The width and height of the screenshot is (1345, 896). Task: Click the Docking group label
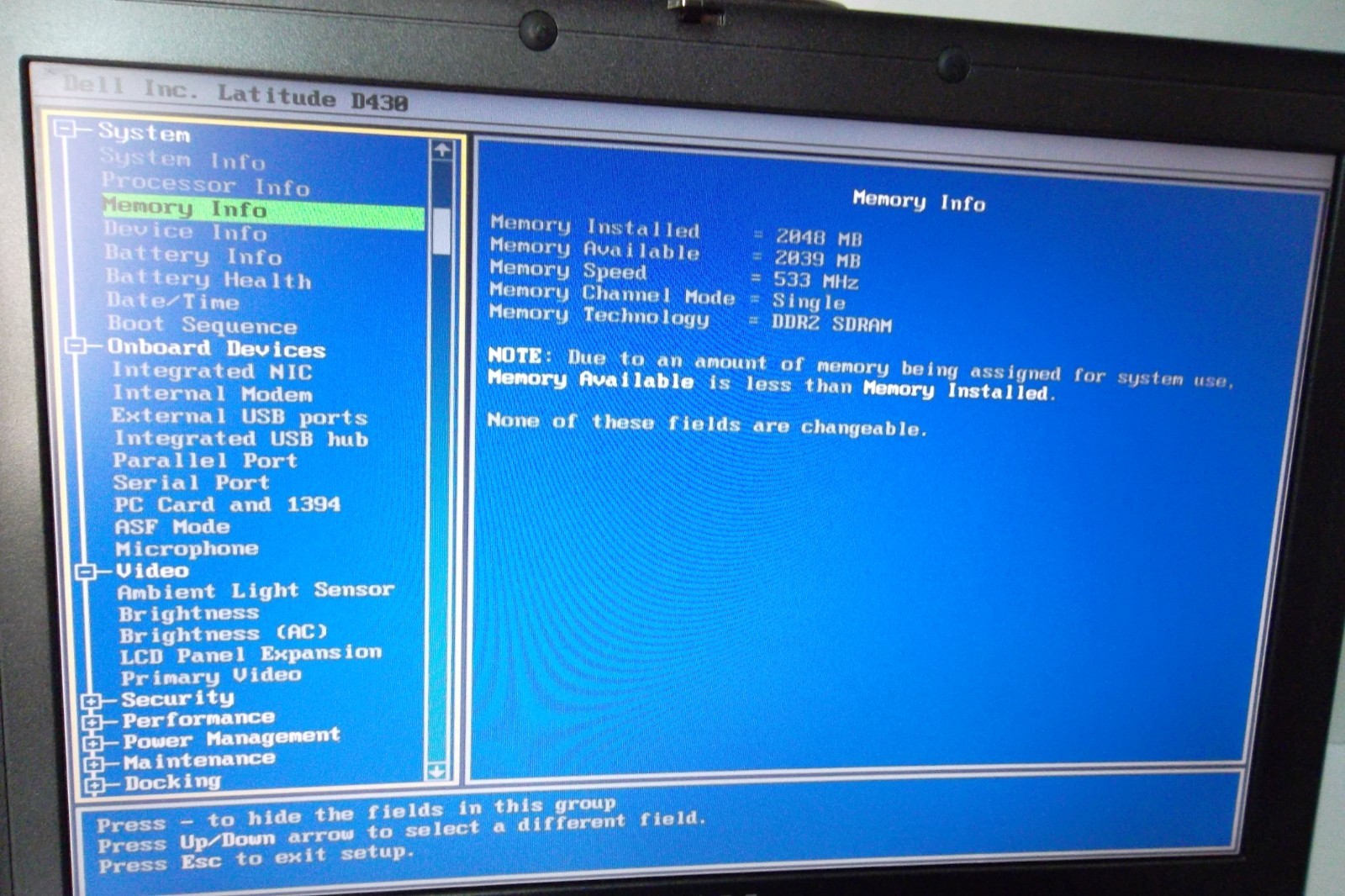[172, 782]
